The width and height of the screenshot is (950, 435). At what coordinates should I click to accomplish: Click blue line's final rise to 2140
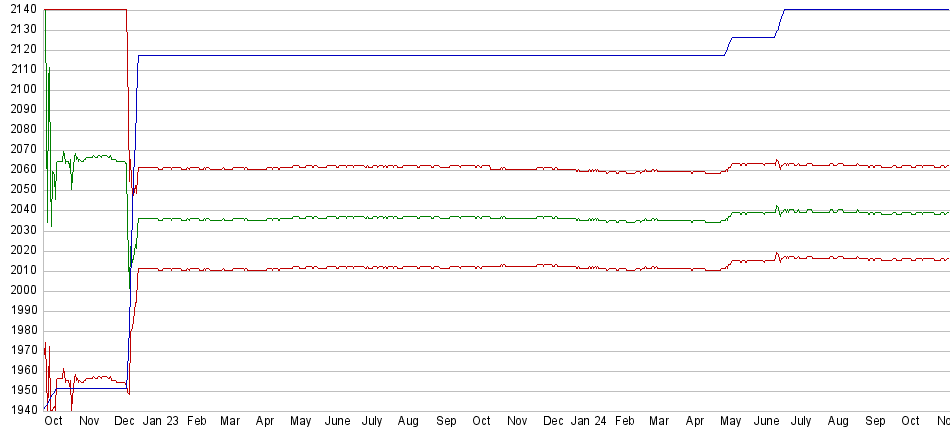779,23
